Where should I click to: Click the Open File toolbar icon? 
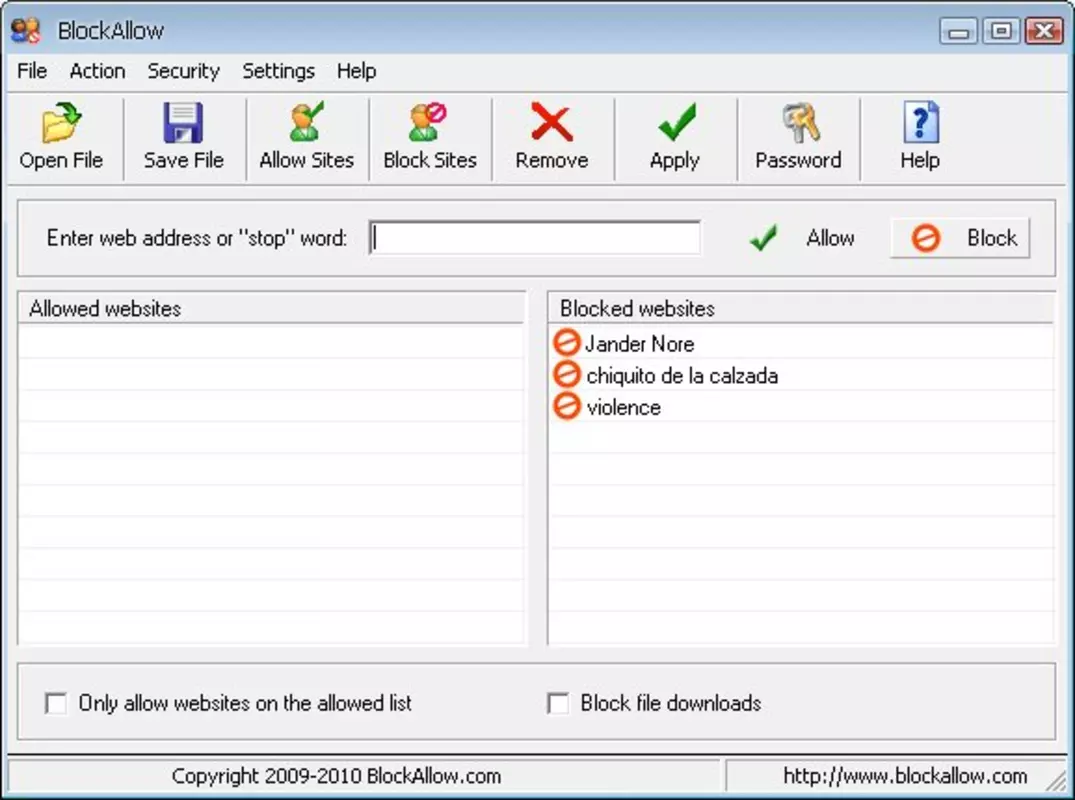(62, 123)
